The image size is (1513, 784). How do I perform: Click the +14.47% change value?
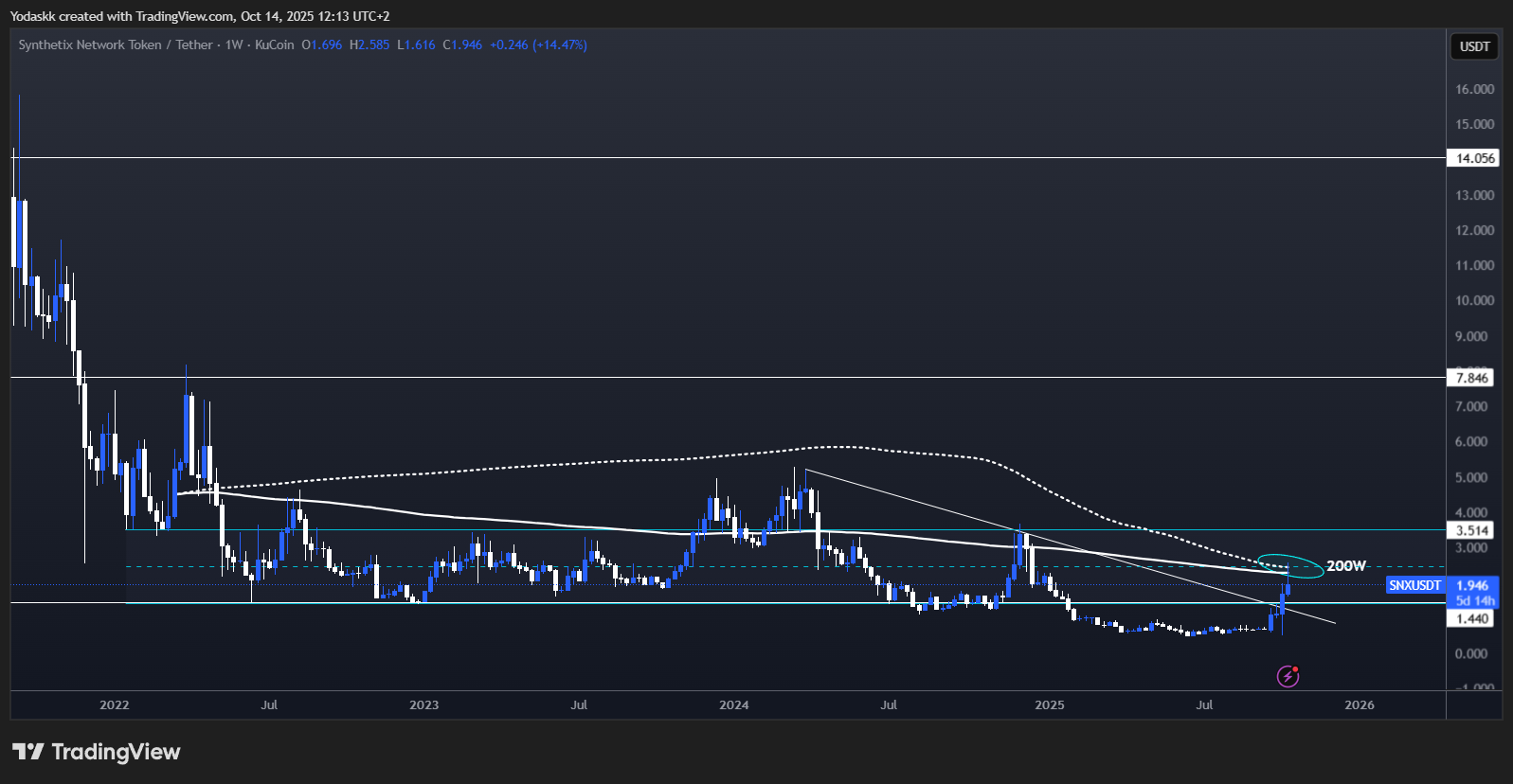(560, 45)
